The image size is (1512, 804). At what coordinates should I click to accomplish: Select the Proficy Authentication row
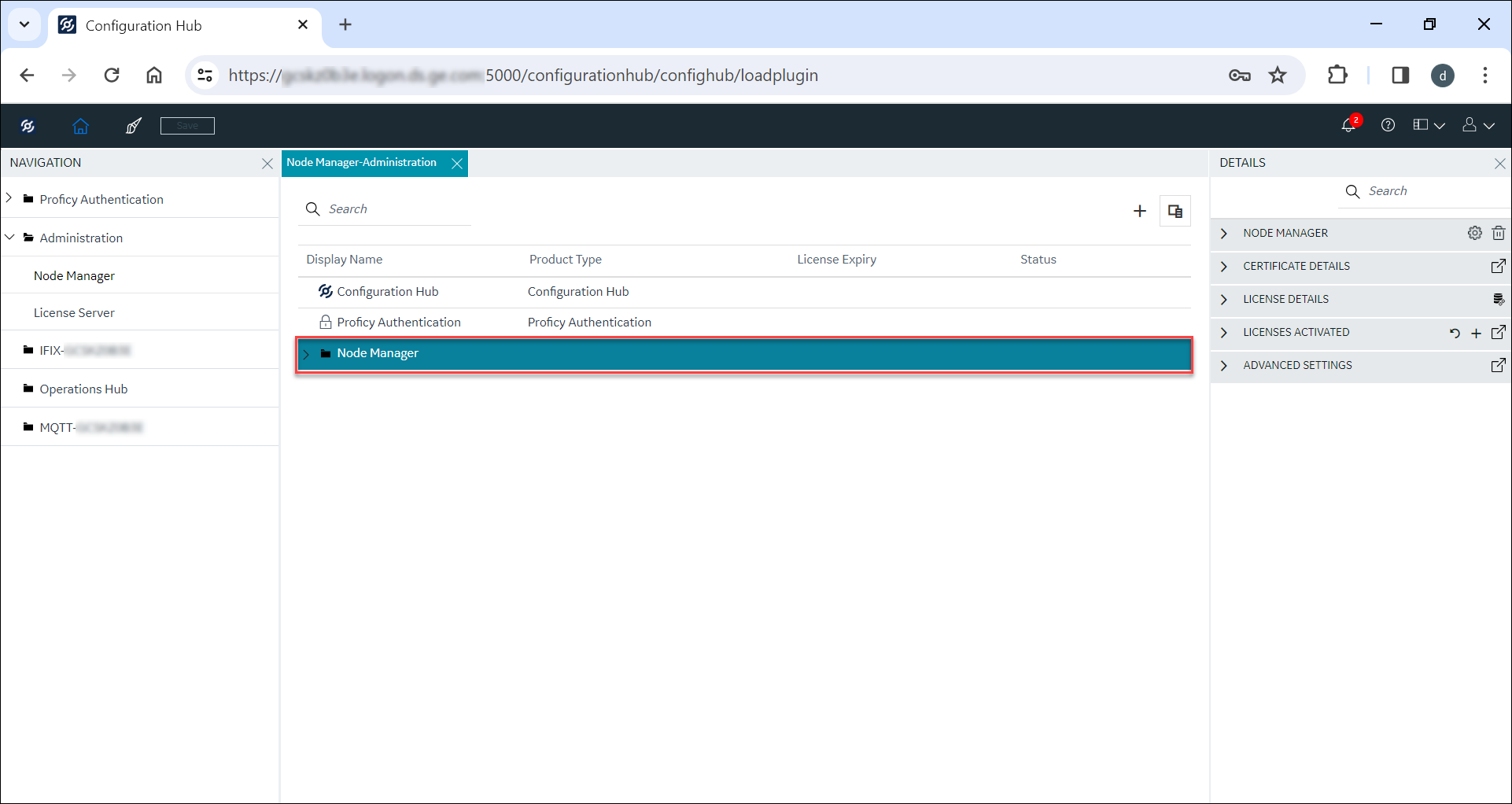click(x=744, y=323)
